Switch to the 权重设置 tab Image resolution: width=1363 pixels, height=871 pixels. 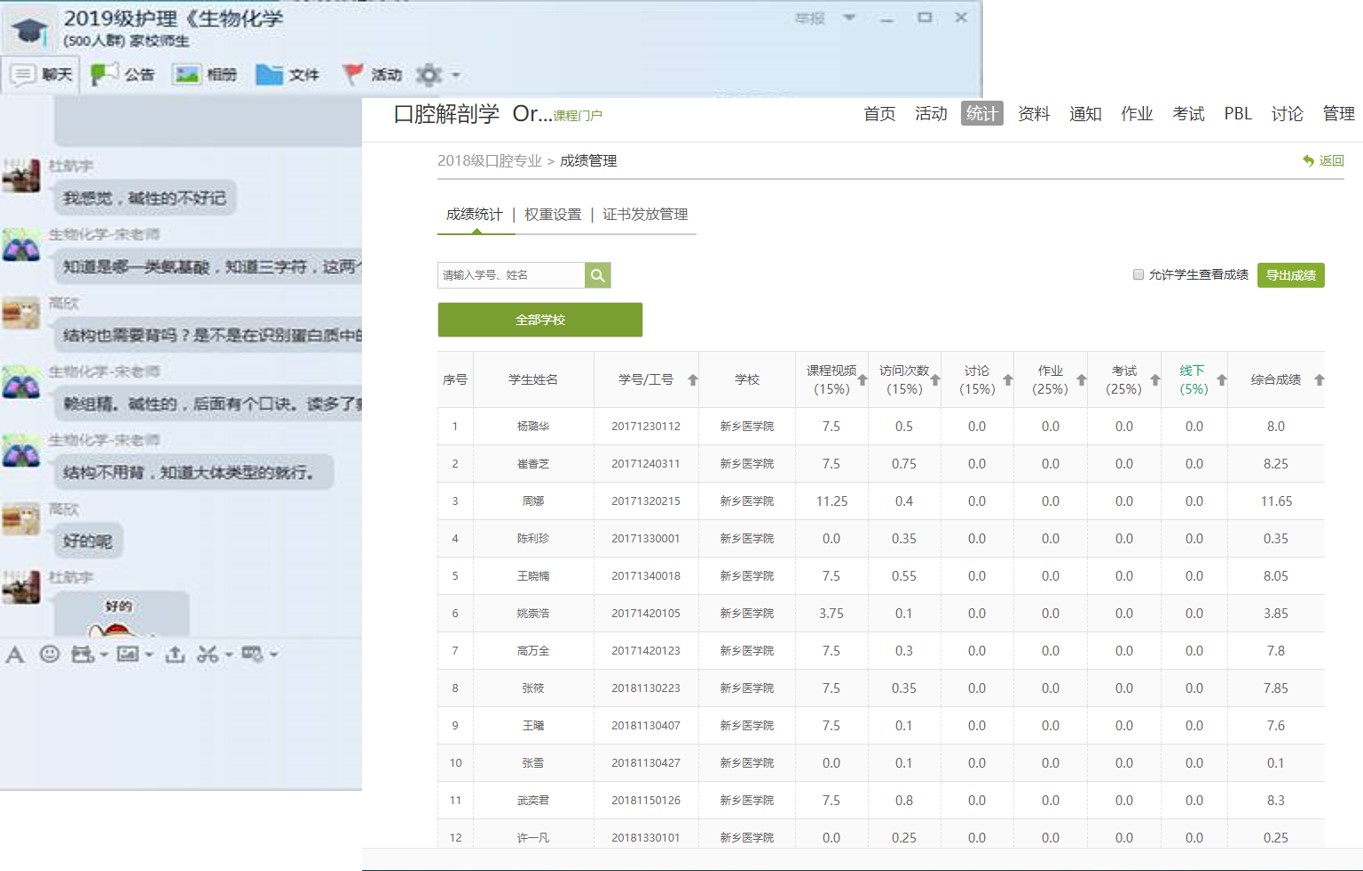tap(552, 214)
